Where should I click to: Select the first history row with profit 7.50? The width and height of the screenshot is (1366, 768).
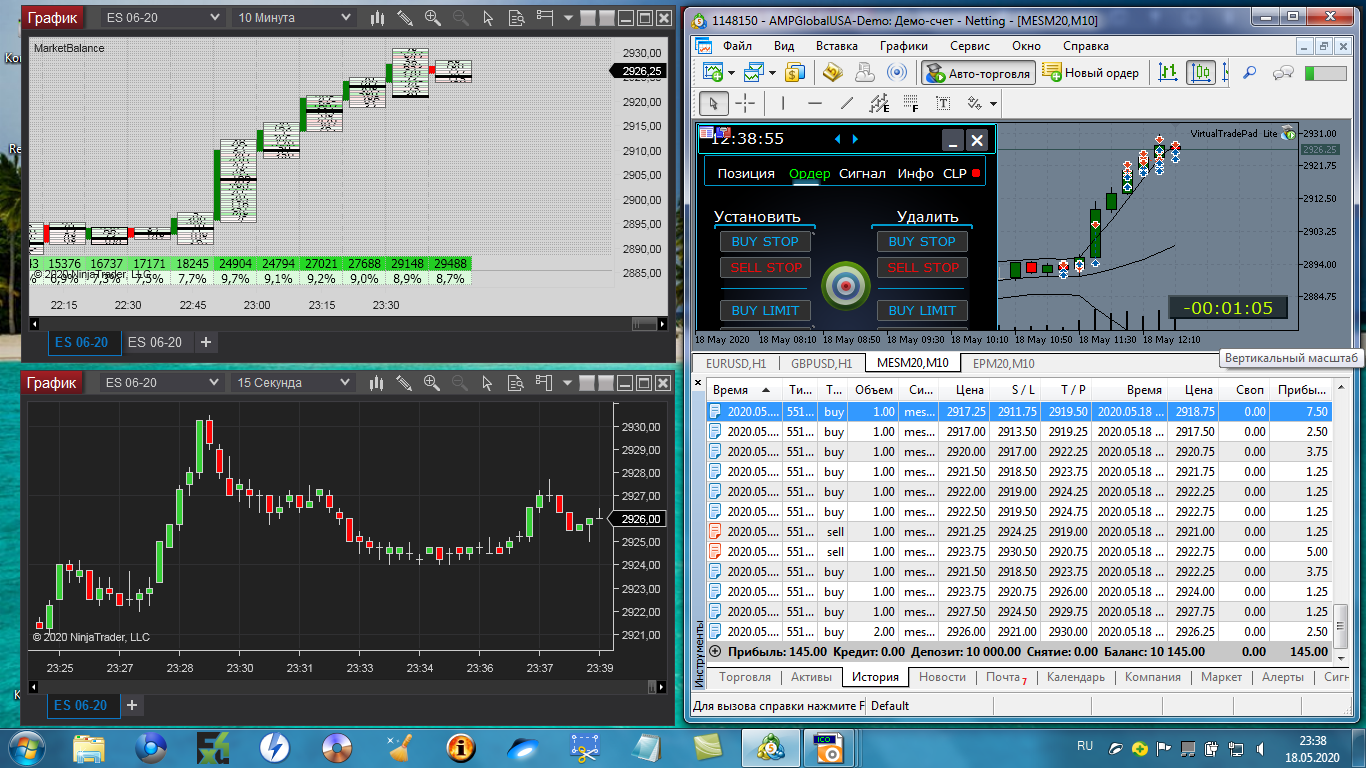[1021, 411]
